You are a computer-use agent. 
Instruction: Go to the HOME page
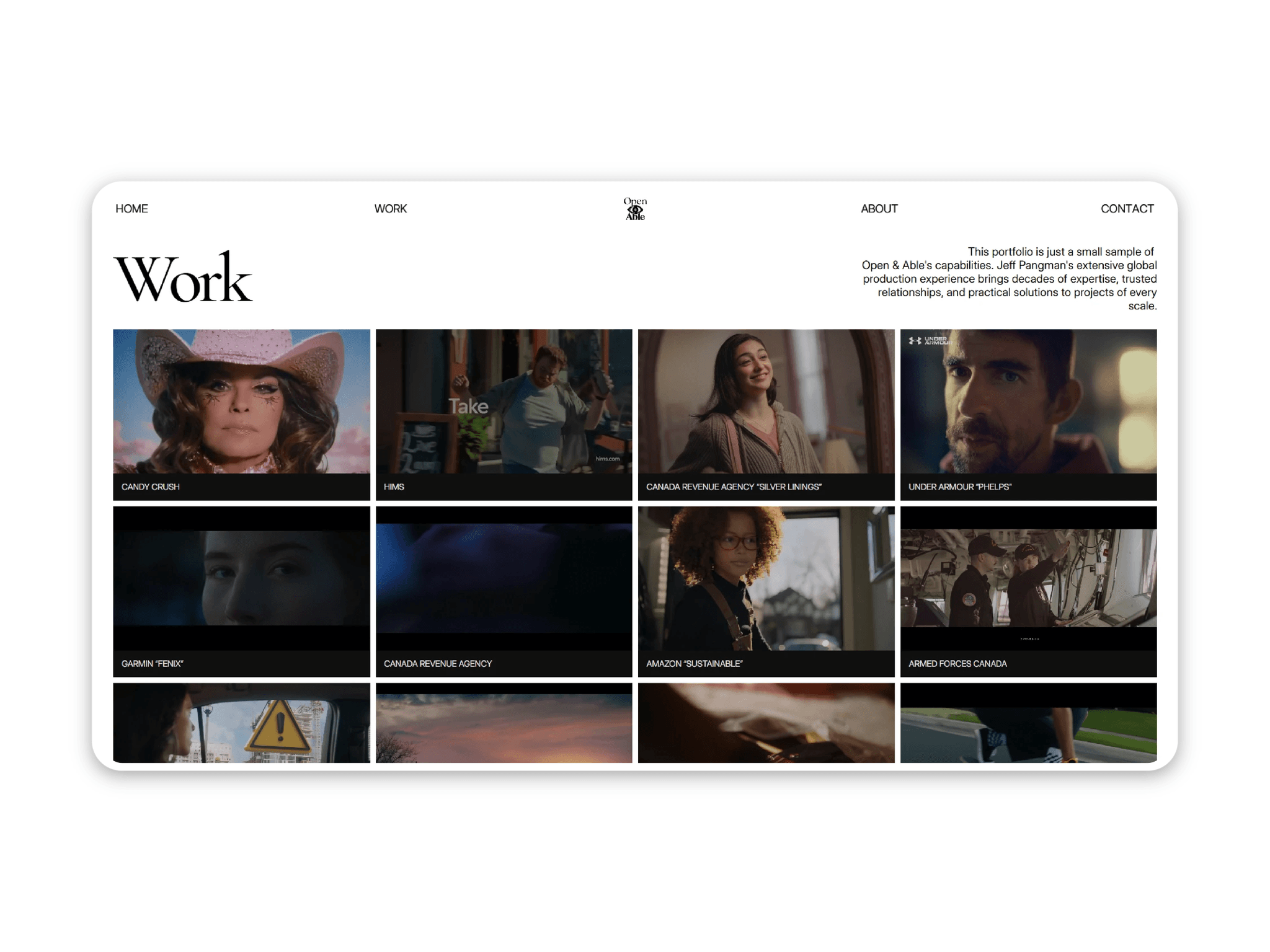(131, 209)
